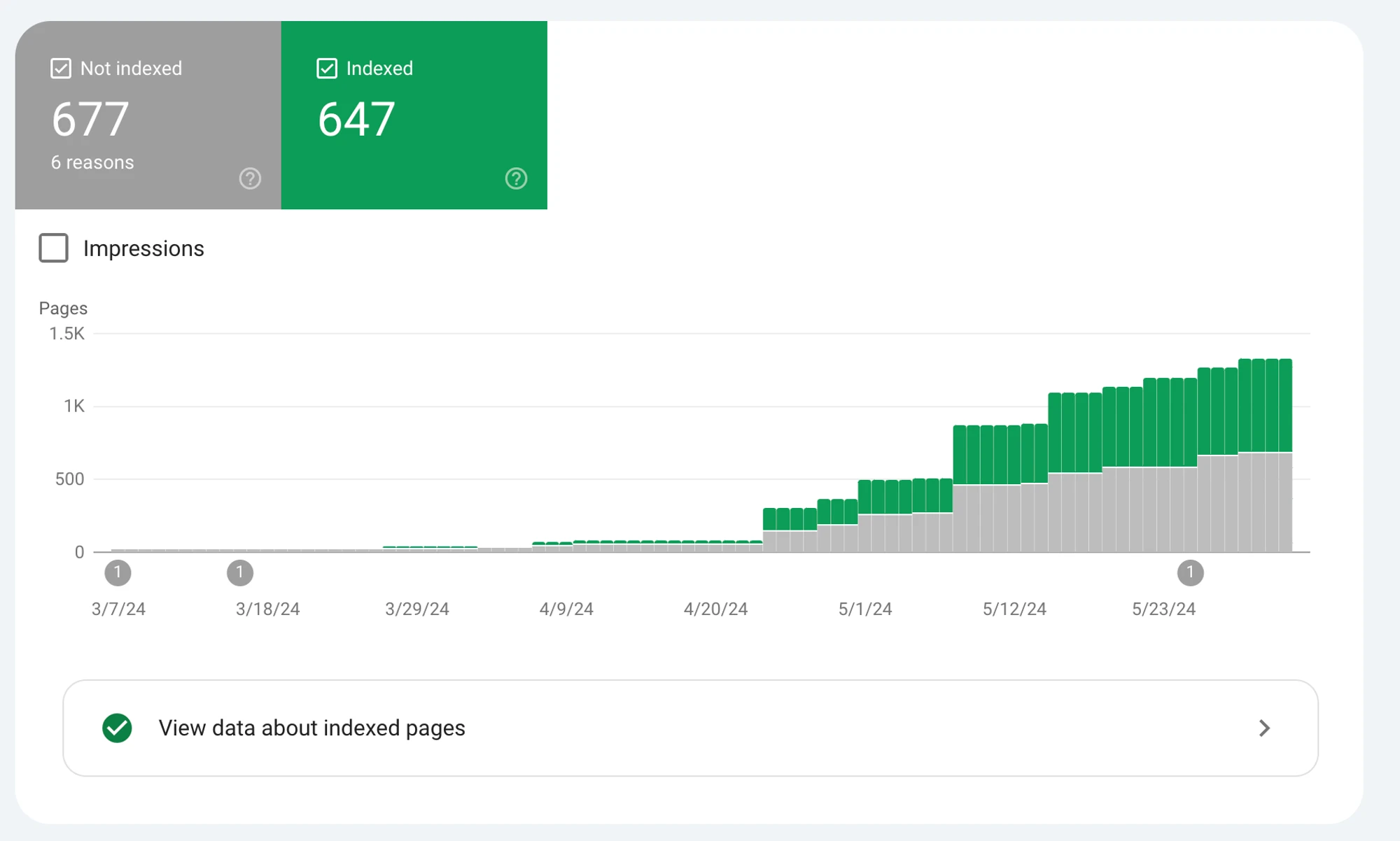Click gray segment of the last chart bar

1285,502
